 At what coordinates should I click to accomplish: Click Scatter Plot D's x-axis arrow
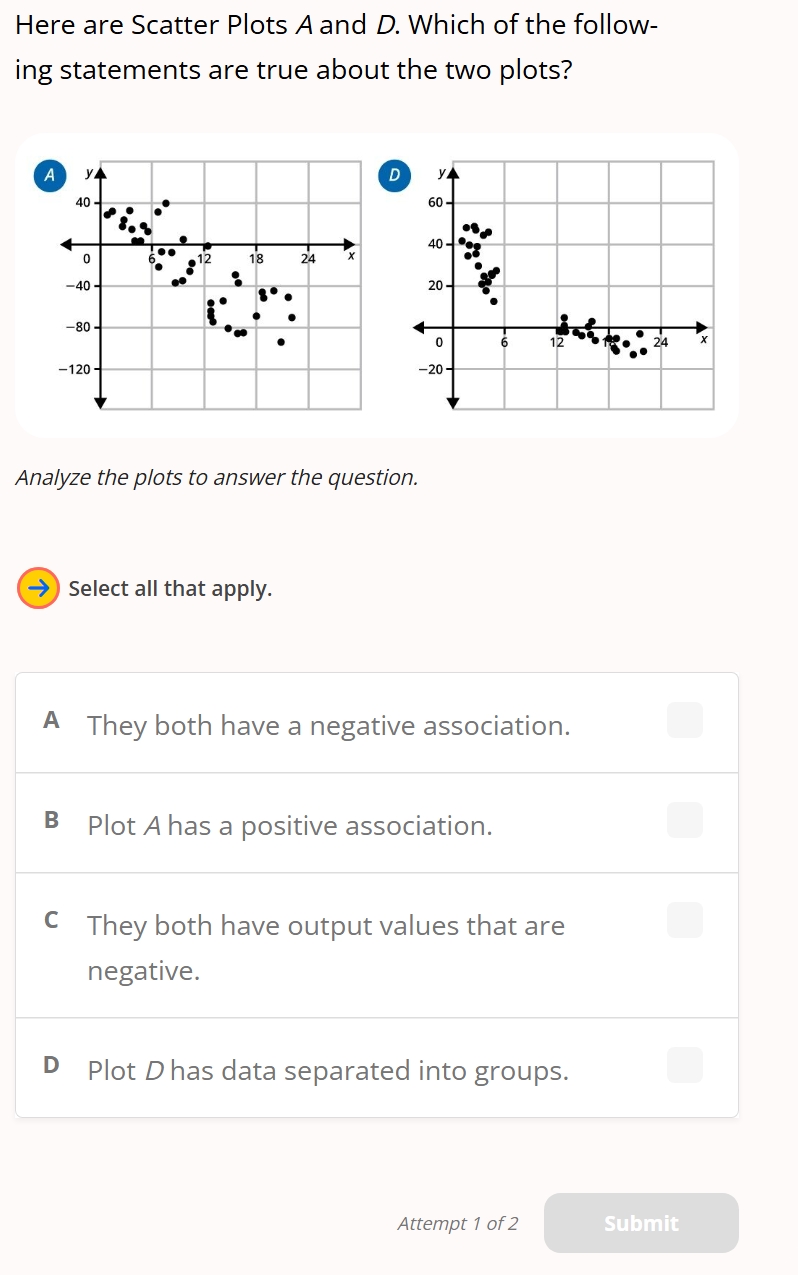tap(703, 325)
